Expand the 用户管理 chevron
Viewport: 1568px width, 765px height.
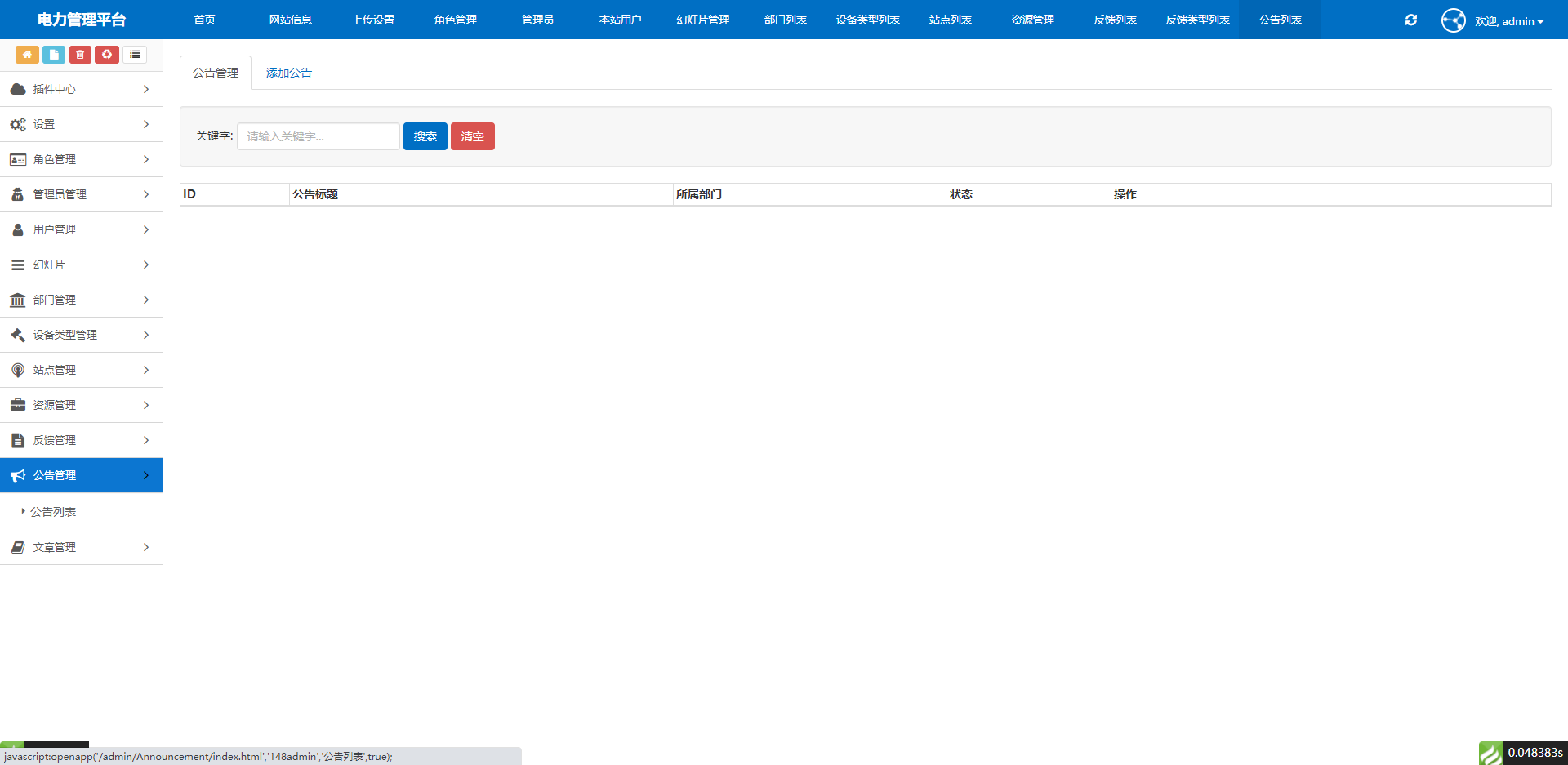pyautogui.click(x=146, y=229)
